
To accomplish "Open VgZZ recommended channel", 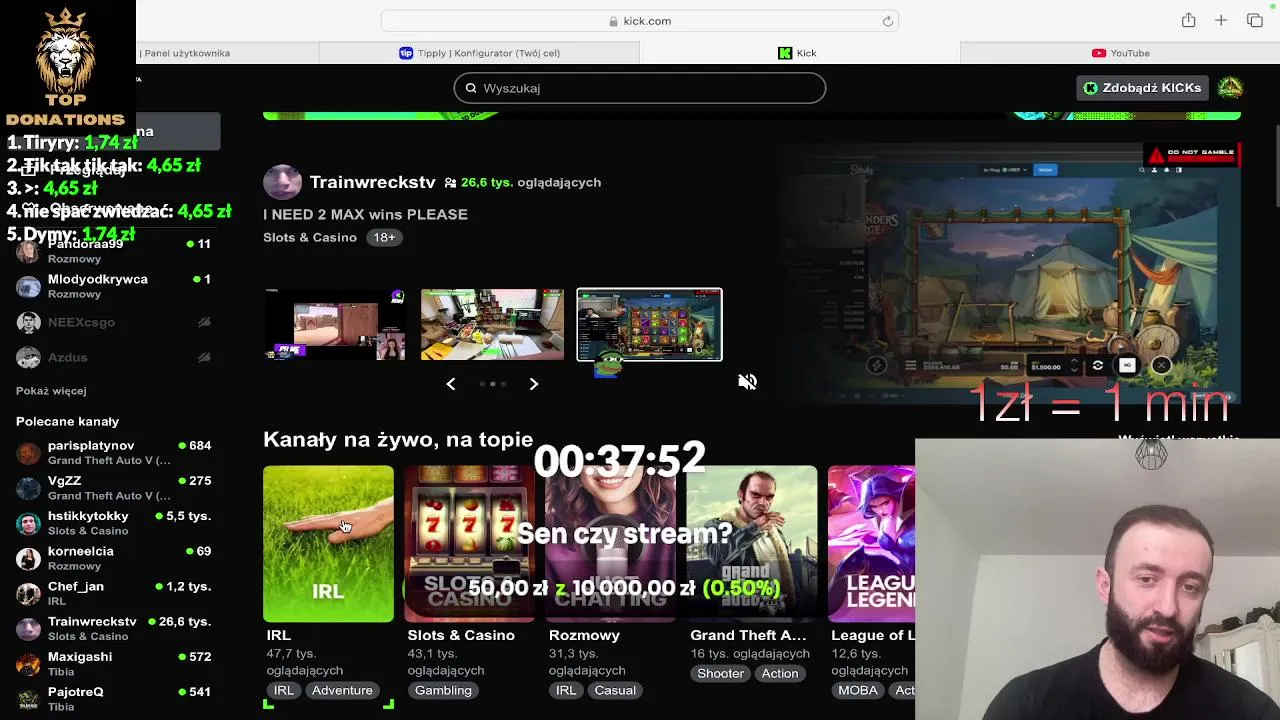I will click(x=113, y=488).
